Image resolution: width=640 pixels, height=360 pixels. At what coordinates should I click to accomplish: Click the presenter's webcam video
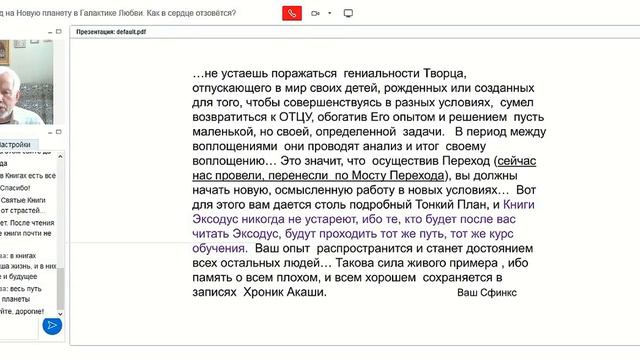click(27, 82)
